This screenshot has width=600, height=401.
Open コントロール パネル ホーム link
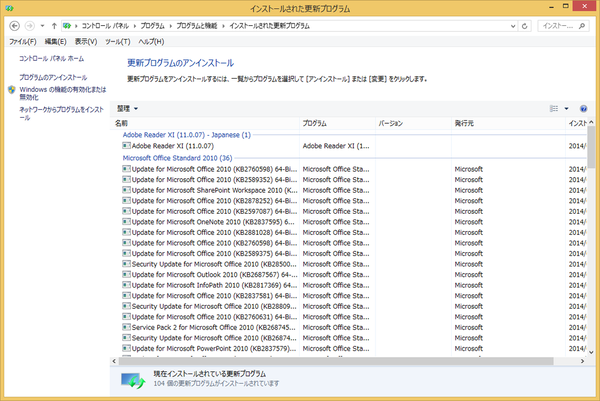(x=52, y=59)
